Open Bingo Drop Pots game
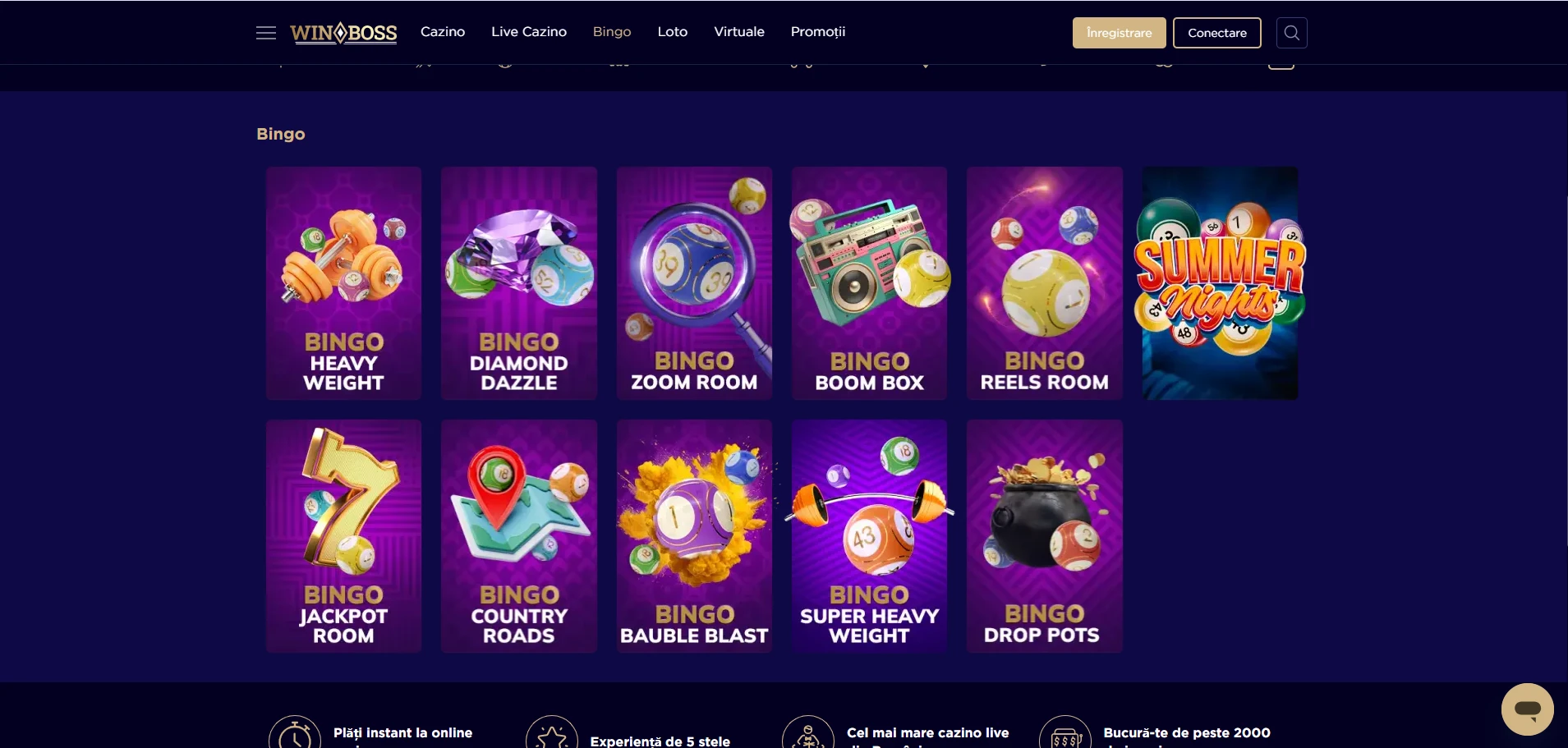The image size is (1568, 748). click(x=1044, y=536)
